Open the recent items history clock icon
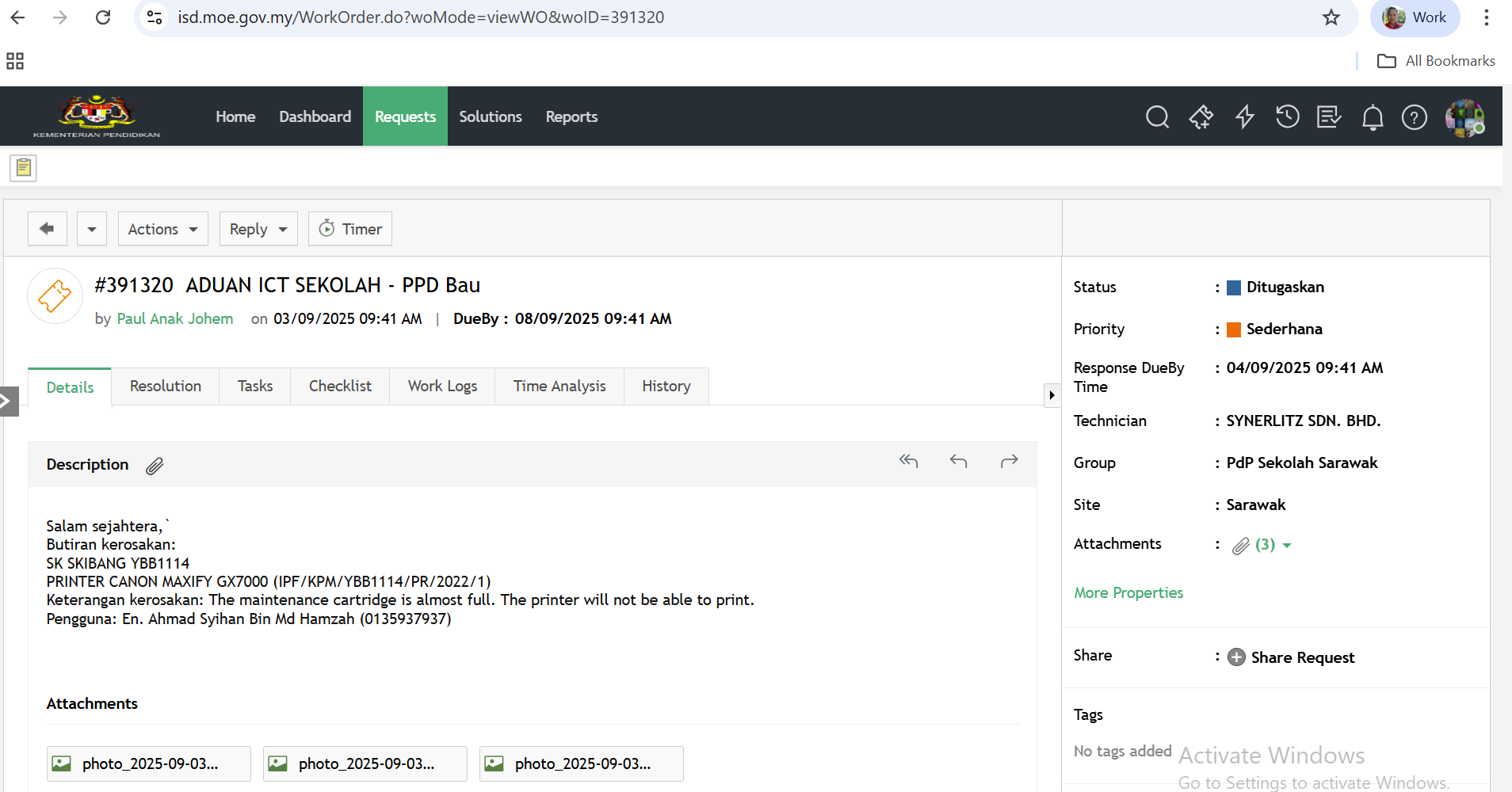Viewport: 1512px width, 792px height. click(1287, 117)
